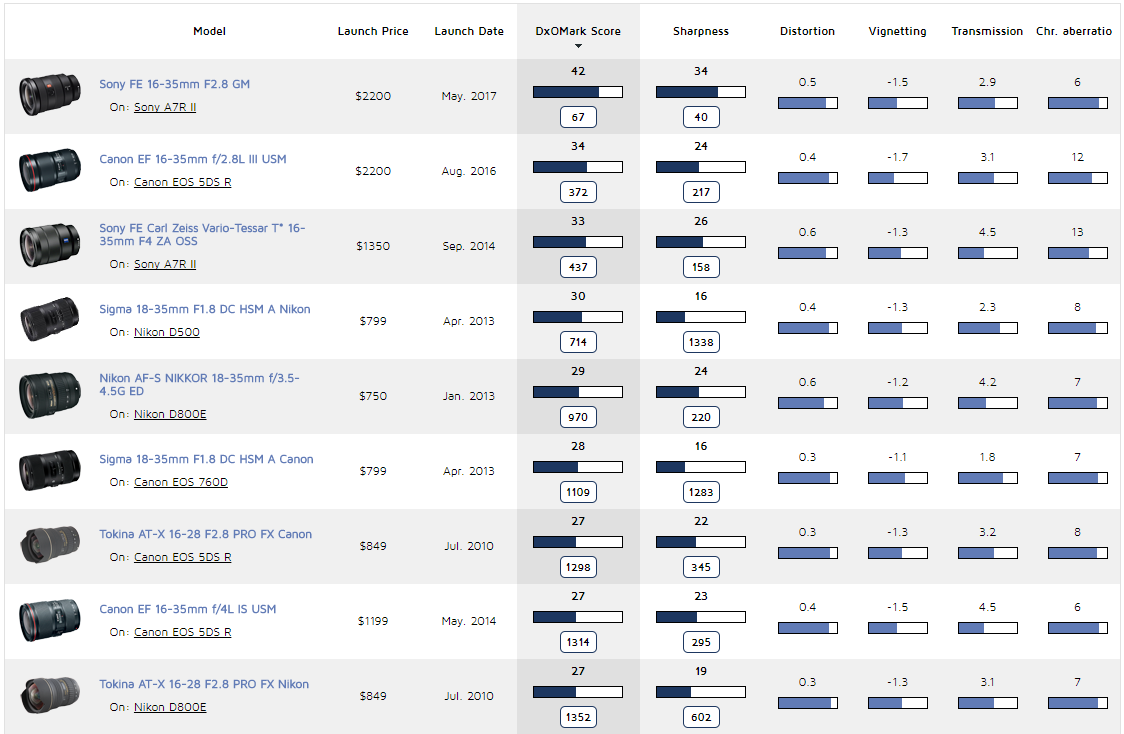Click DxOMark rank badge 714
The height and width of the screenshot is (734, 1124).
578,342
